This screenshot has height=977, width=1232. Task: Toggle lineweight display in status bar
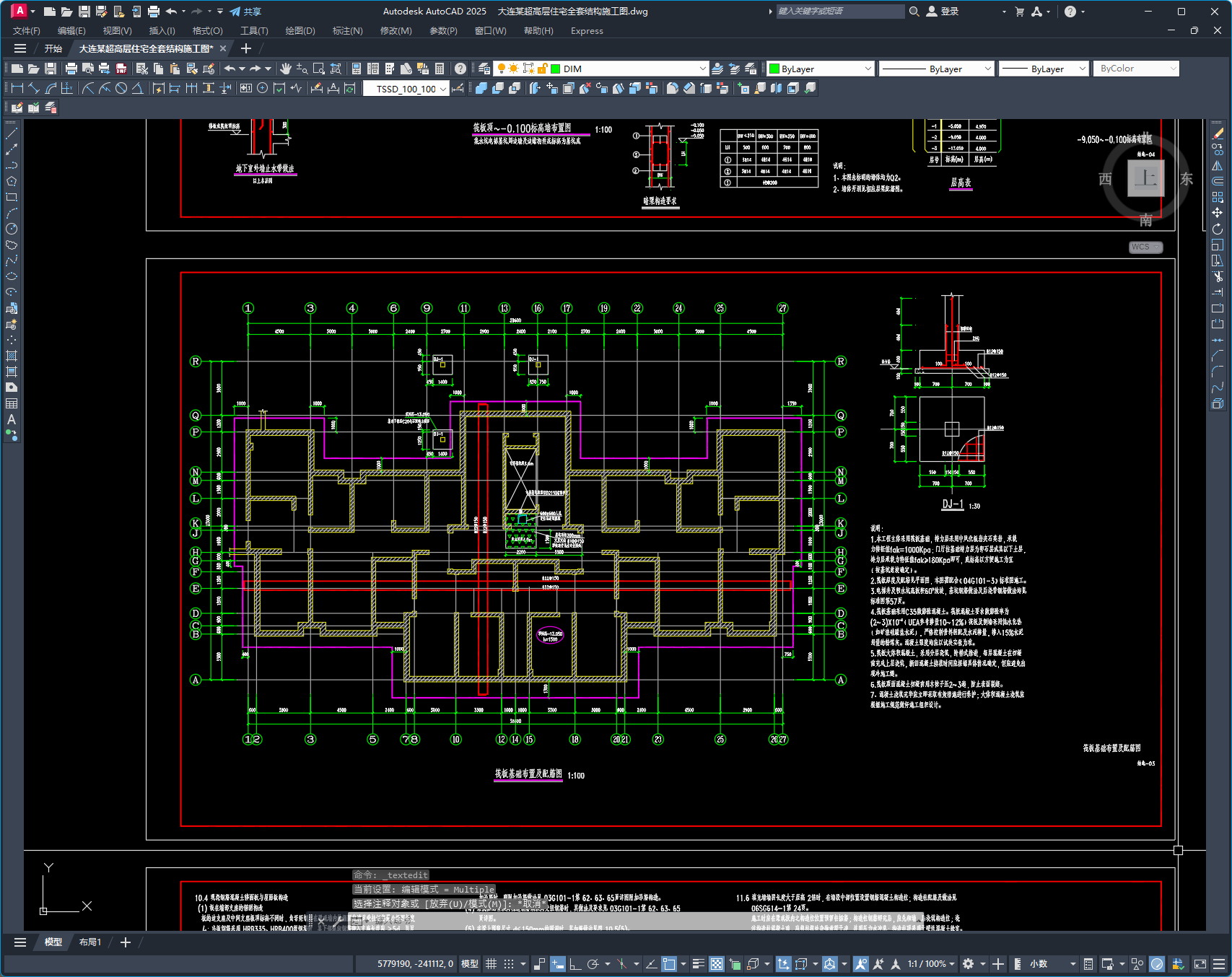[x=698, y=964]
